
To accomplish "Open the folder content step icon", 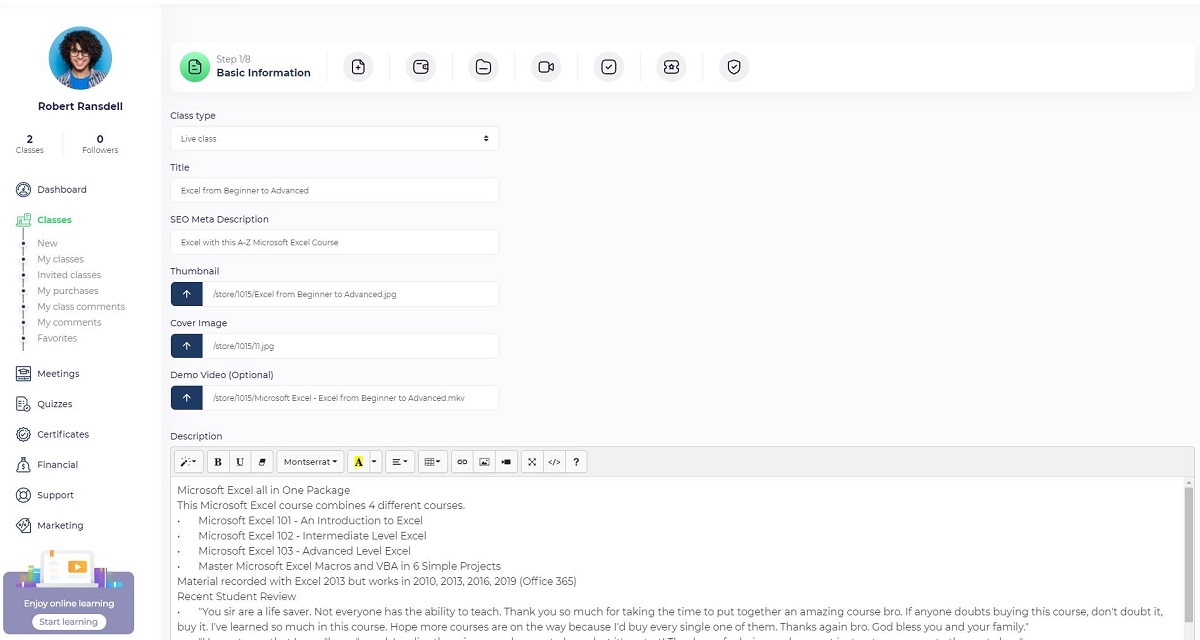I will 483,67.
